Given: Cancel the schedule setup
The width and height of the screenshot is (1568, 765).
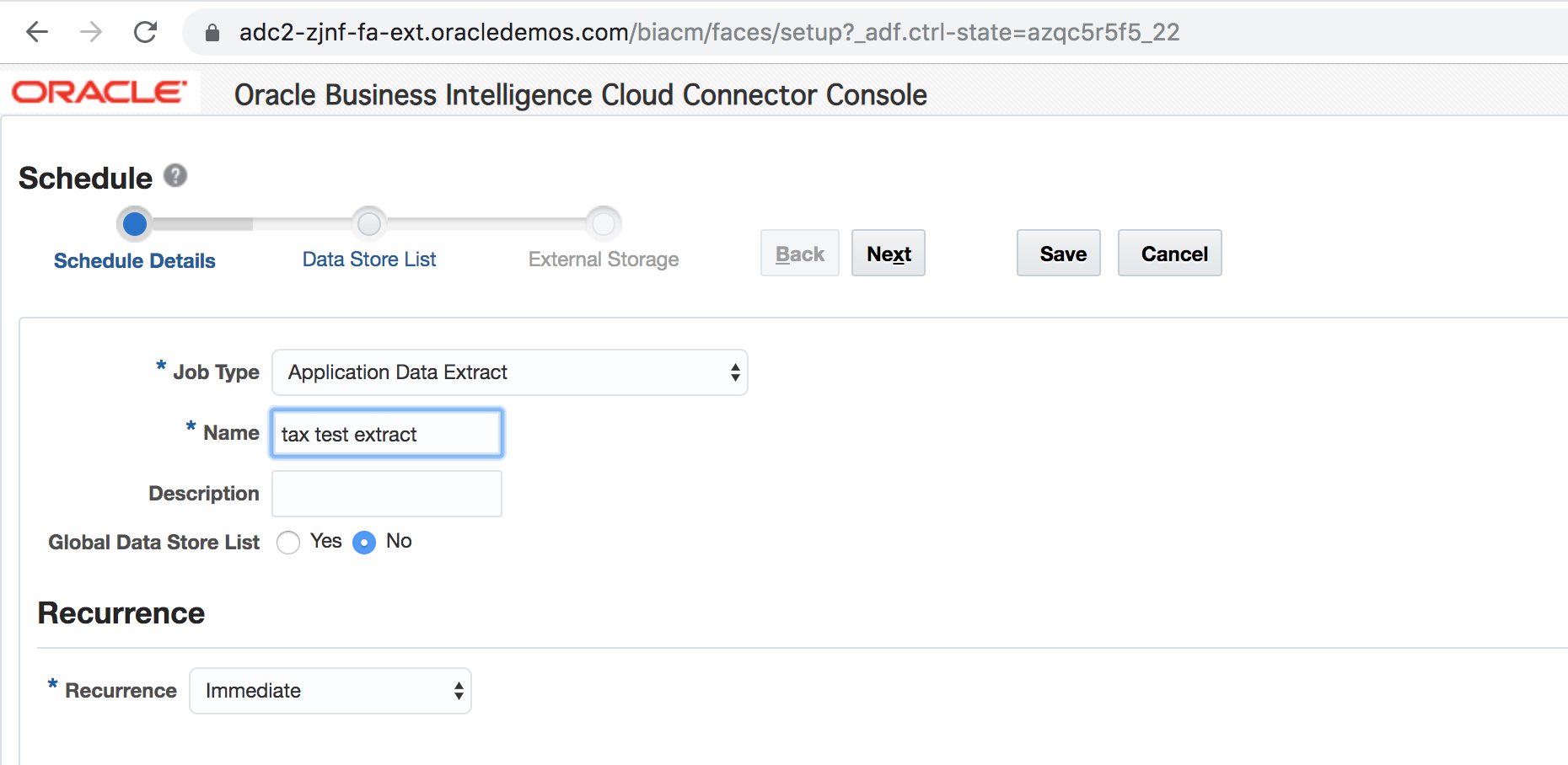Looking at the screenshot, I should 1169,254.
